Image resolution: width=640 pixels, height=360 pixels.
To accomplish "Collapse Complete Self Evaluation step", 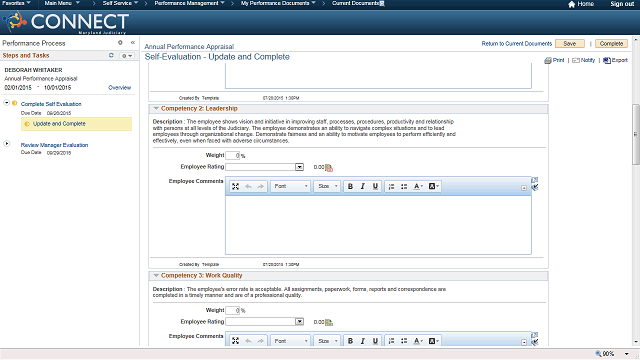I will click(7, 103).
